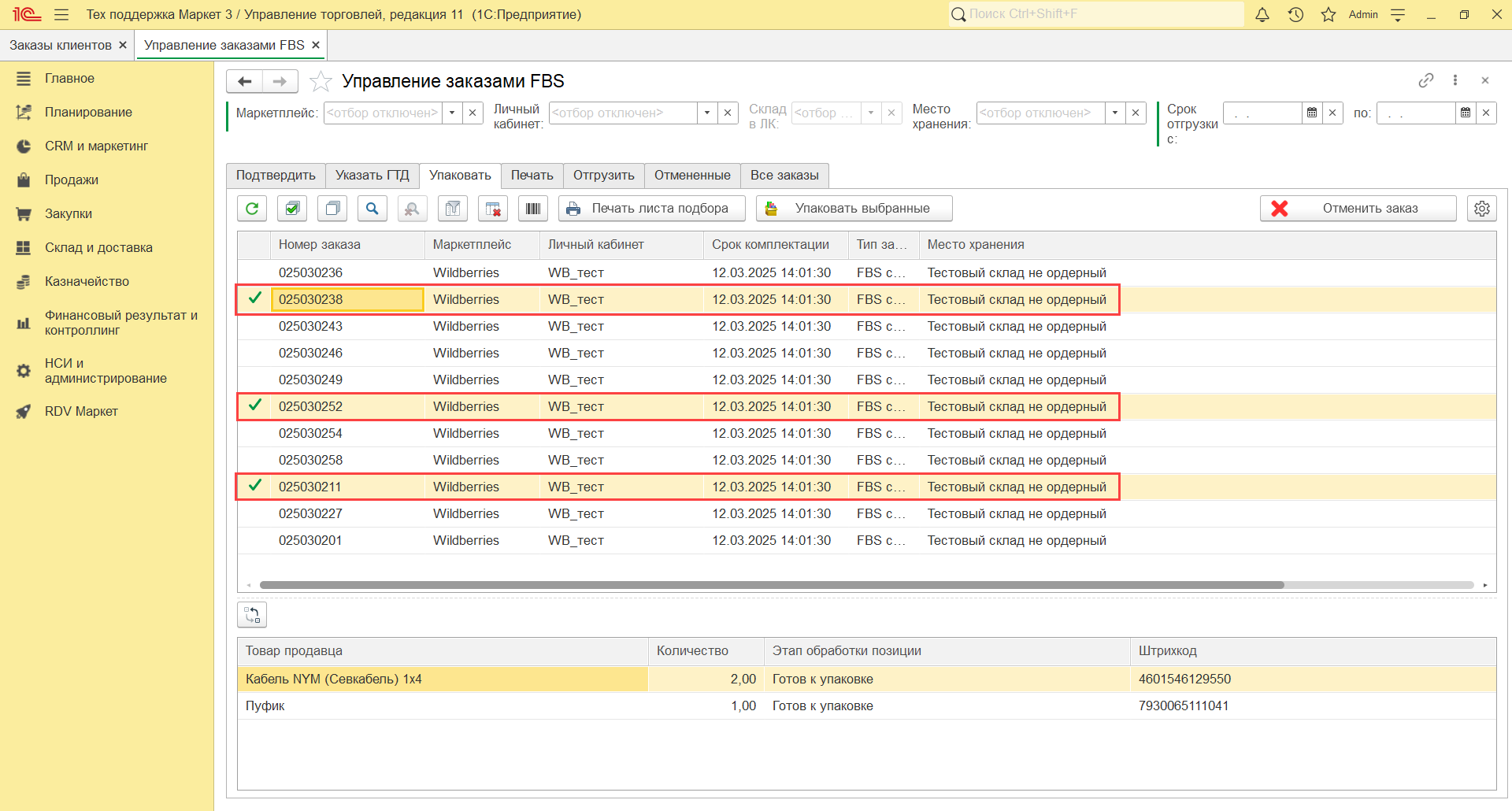The height and width of the screenshot is (811, 1512).
Task: Click the check all orders icon
Action: pyautogui.click(x=292, y=209)
